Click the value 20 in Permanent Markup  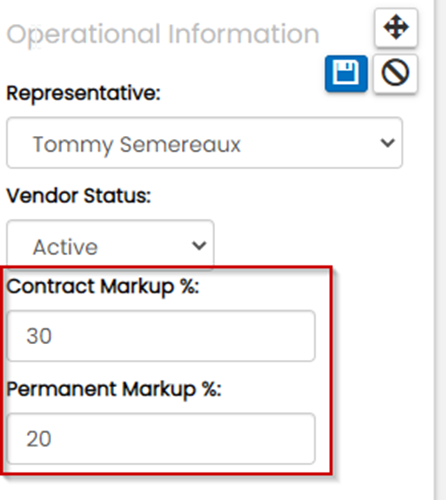point(39,439)
